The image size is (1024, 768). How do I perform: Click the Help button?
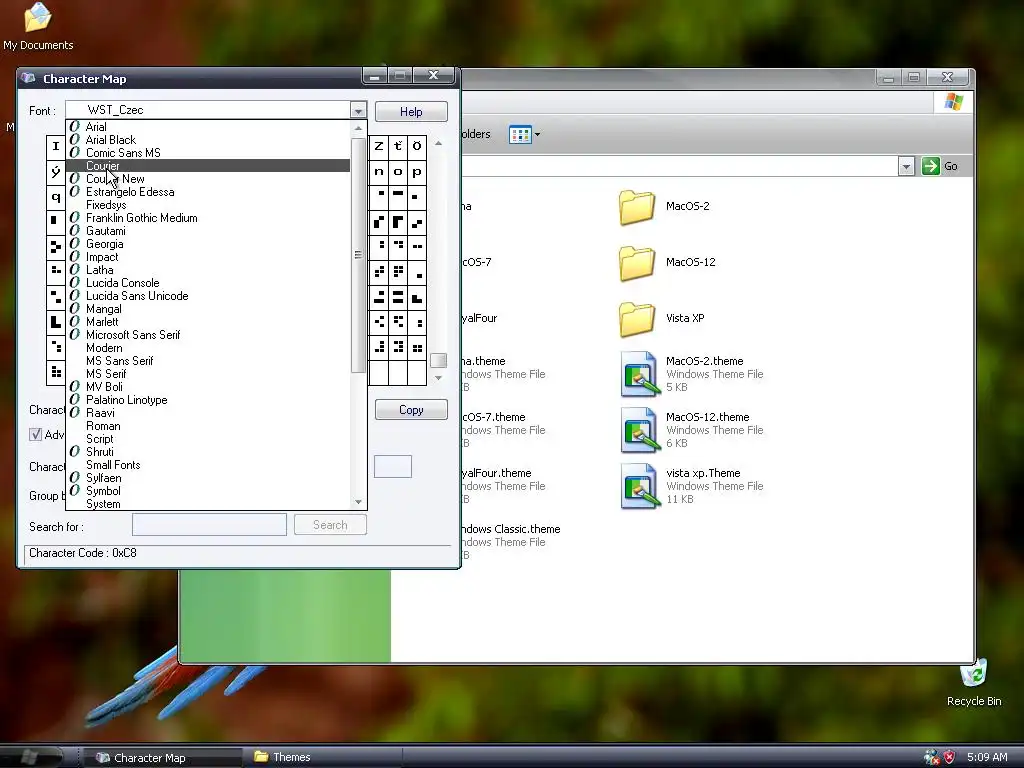[x=411, y=112]
